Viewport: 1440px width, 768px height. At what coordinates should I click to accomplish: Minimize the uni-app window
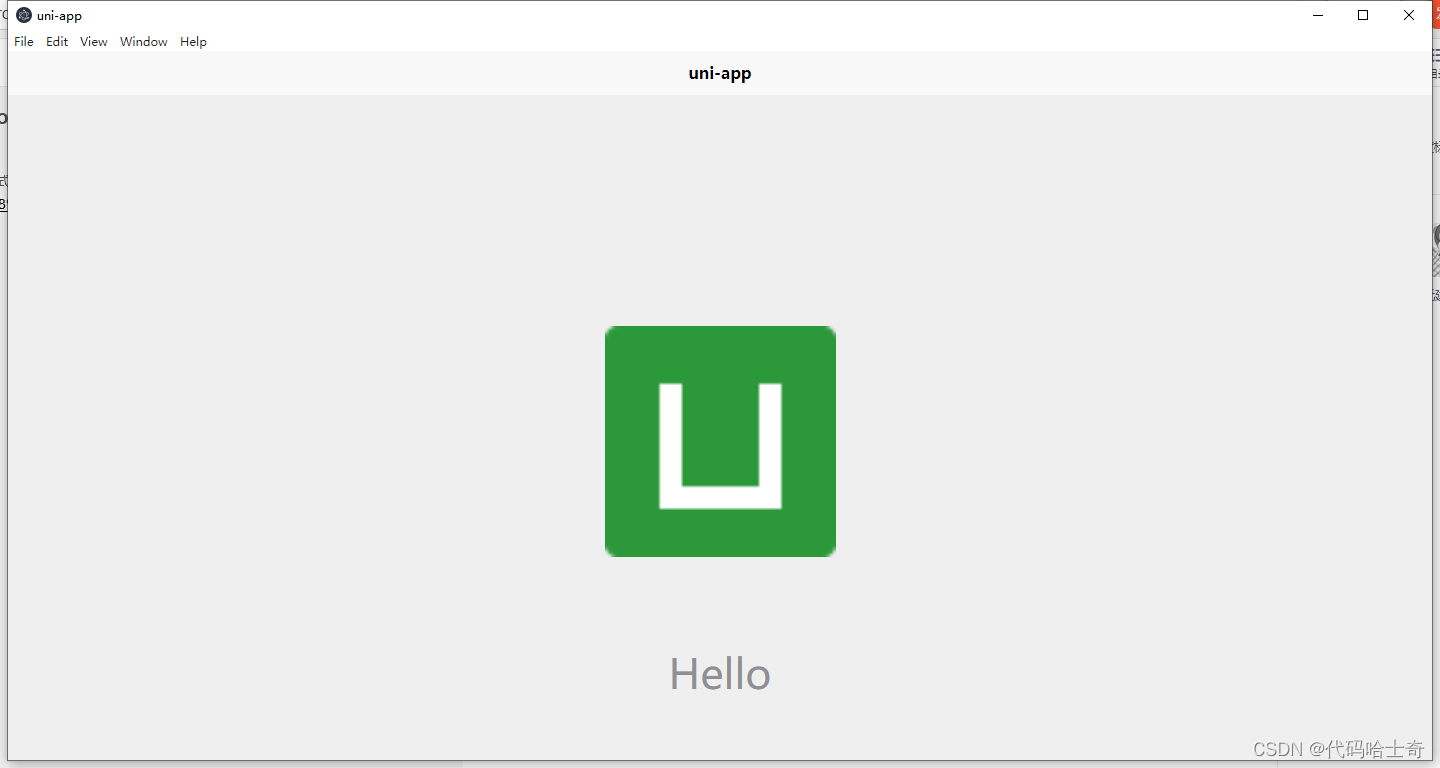pos(1318,15)
